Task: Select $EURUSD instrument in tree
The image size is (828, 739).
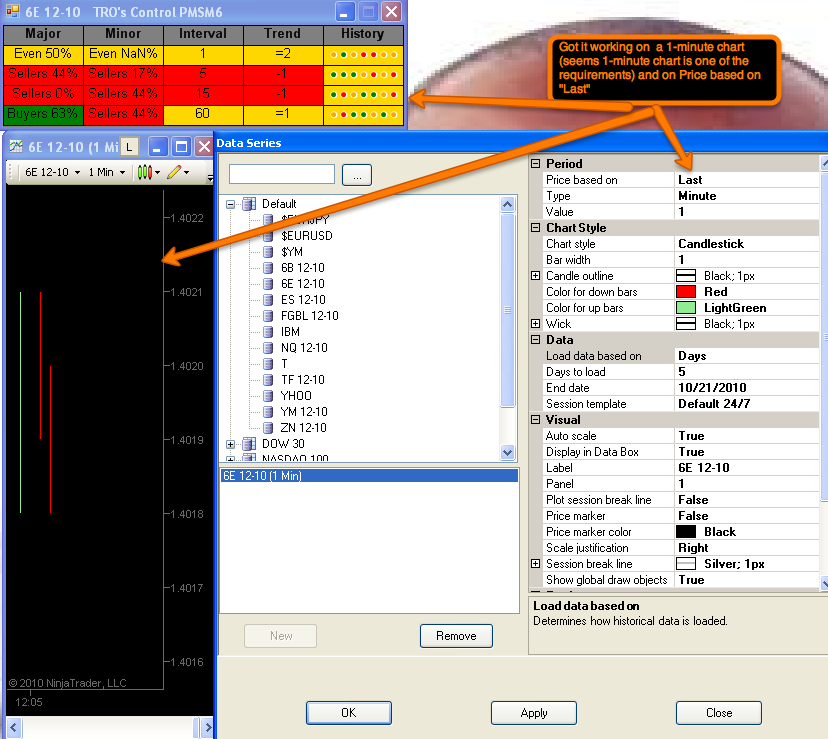Action: pos(307,236)
